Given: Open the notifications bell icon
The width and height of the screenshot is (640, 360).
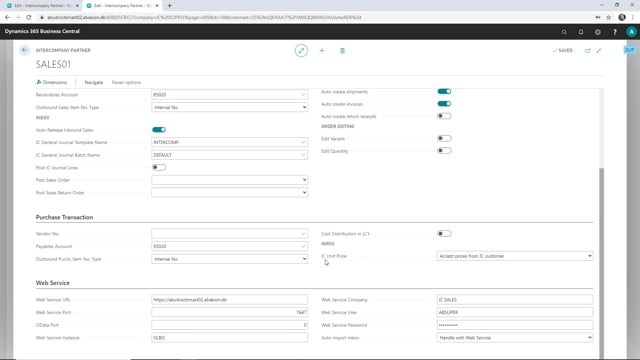Looking at the screenshot, I should click(581, 32).
